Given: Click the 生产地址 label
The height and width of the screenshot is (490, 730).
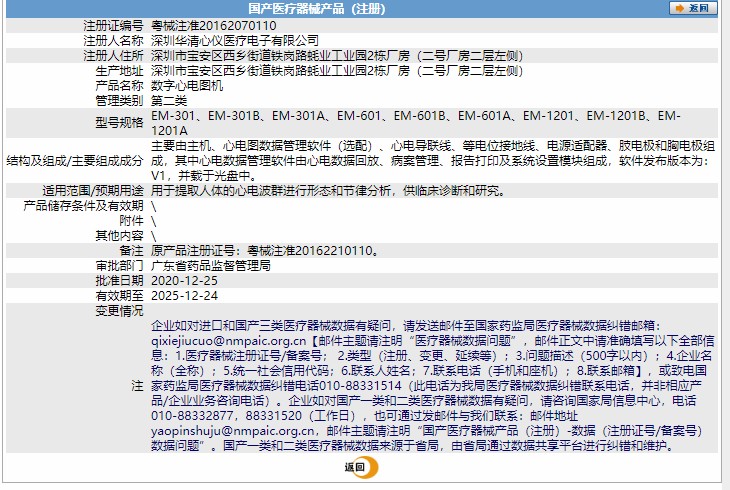Looking at the screenshot, I should tap(119, 71).
